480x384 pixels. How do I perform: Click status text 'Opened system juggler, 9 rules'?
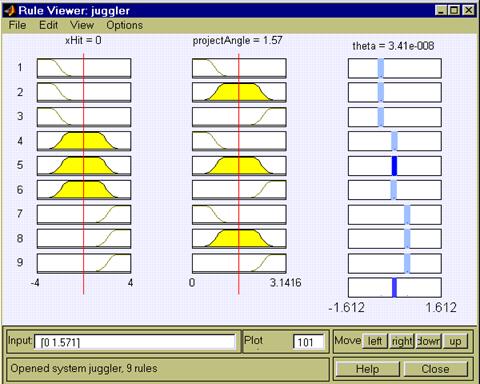(84, 368)
